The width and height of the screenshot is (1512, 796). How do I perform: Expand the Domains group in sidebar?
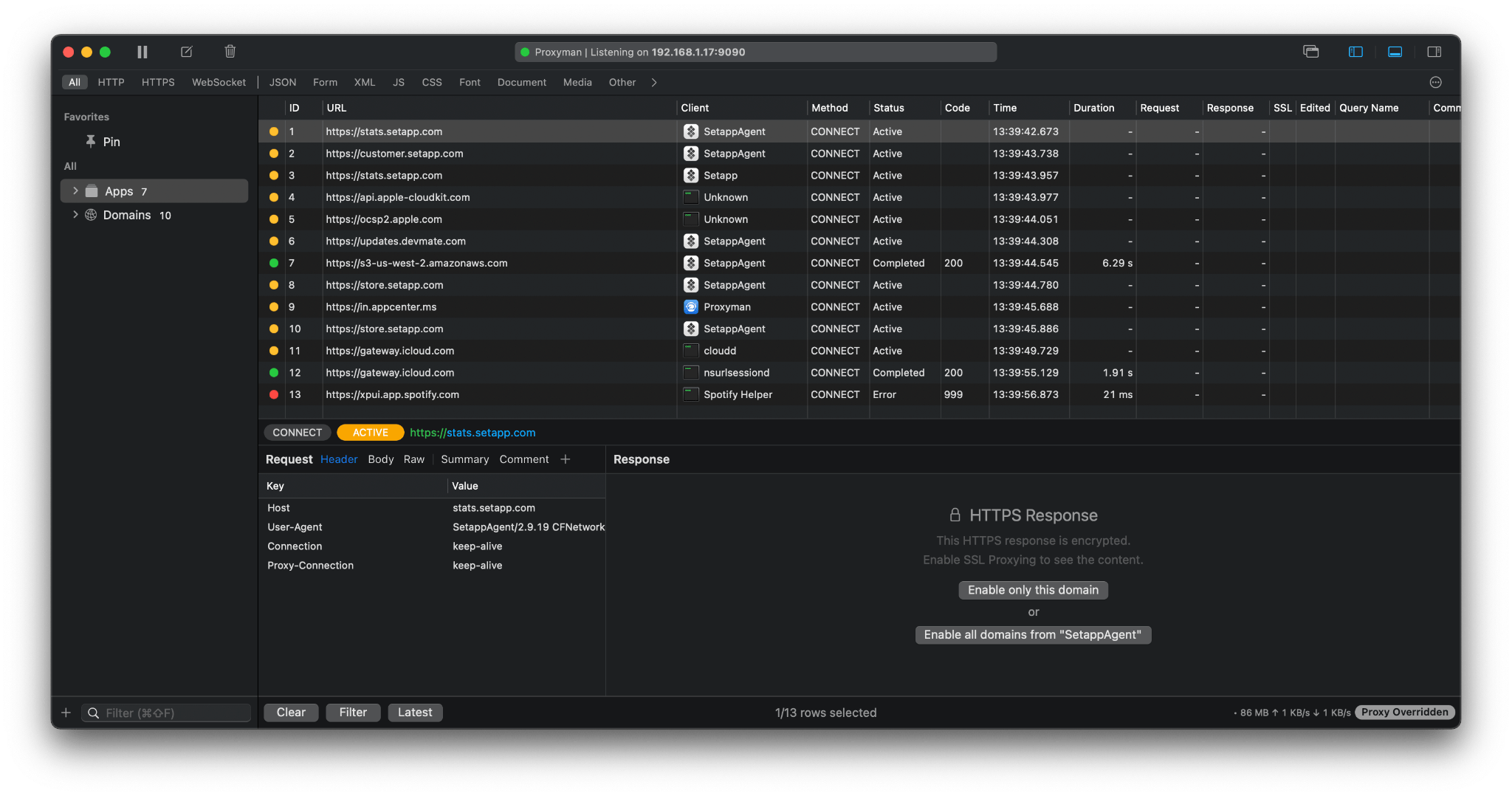click(x=75, y=215)
